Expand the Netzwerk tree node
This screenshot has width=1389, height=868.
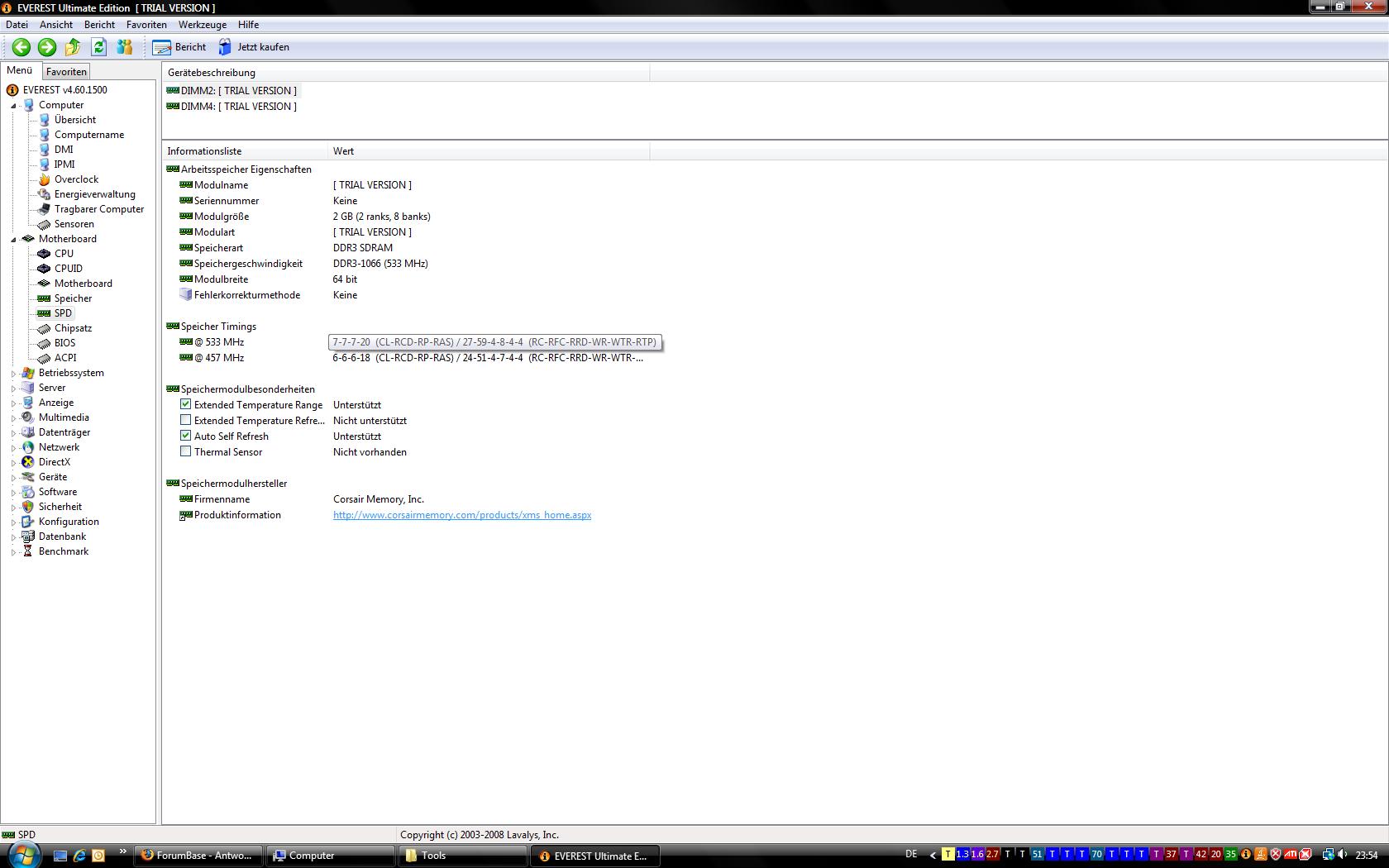point(13,448)
